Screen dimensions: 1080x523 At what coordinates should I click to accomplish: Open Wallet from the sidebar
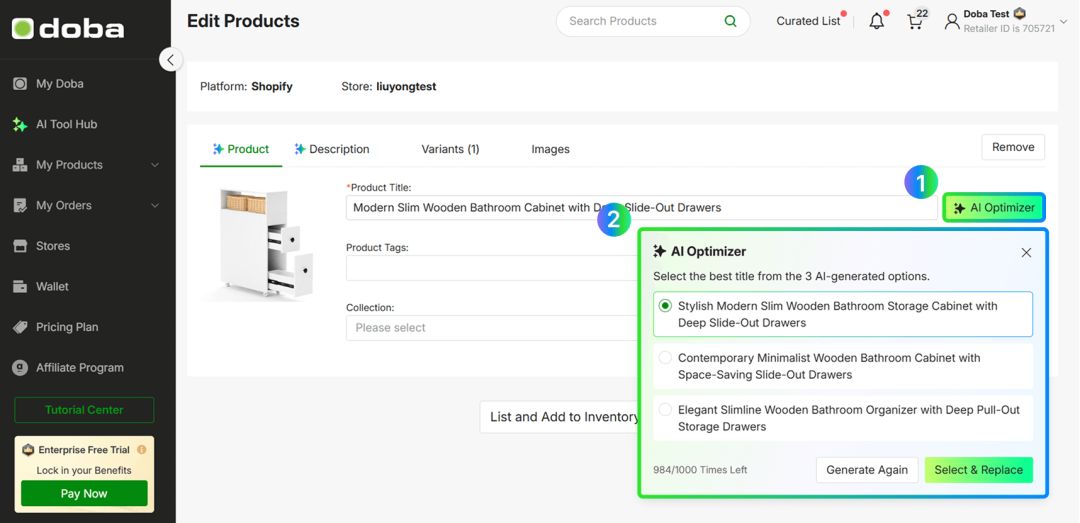pyautogui.click(x=52, y=286)
